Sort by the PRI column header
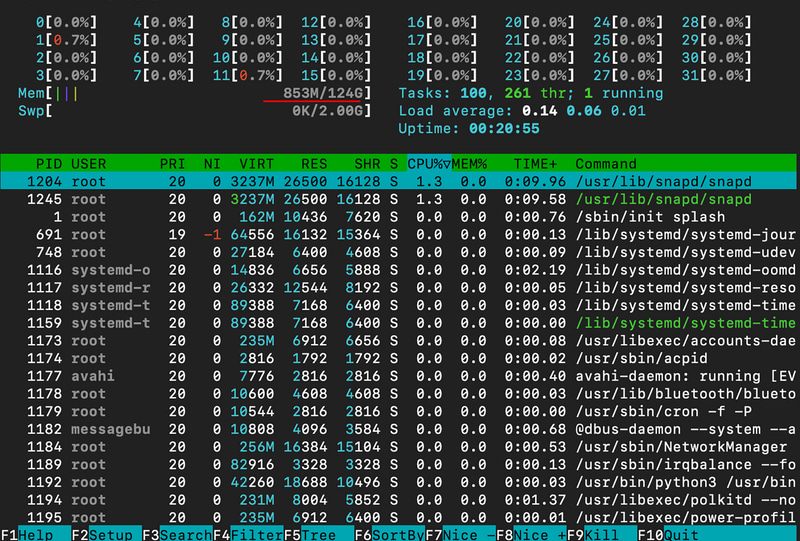800x541 pixels. [172, 164]
